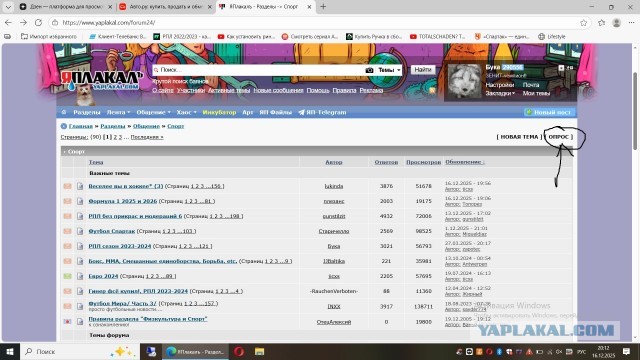Image resolution: width=640 pixels, height=360 pixels.
Task: Open the tab search chevron at top-left
Action: tap(8, 7)
